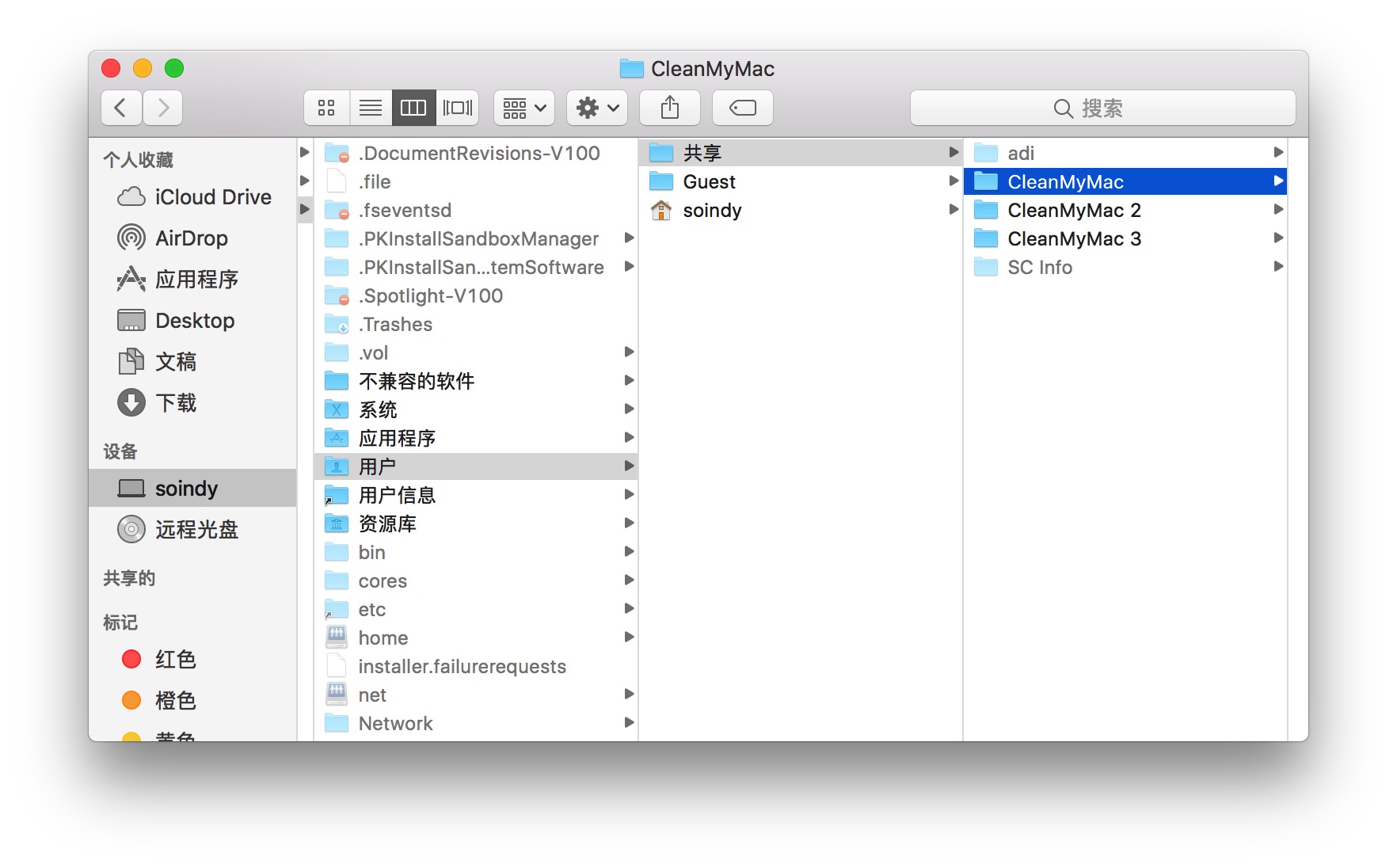The image size is (1397, 868).
Task: Select soindy device in sidebar
Action: click(192, 489)
